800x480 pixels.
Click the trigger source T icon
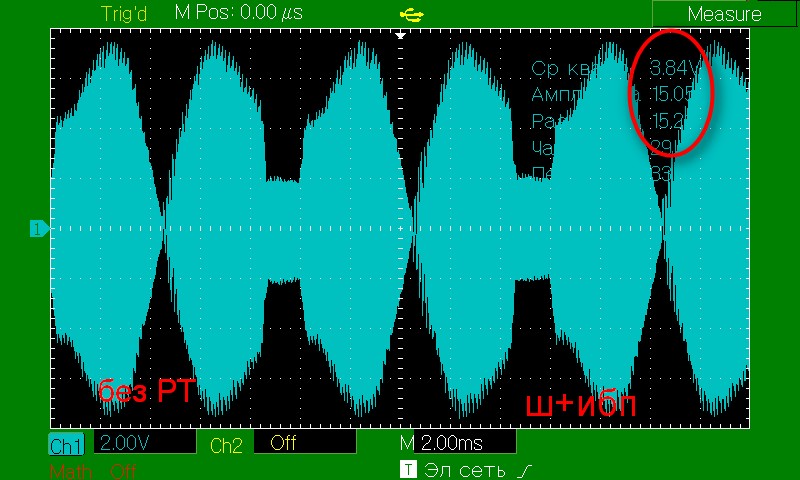[407, 468]
